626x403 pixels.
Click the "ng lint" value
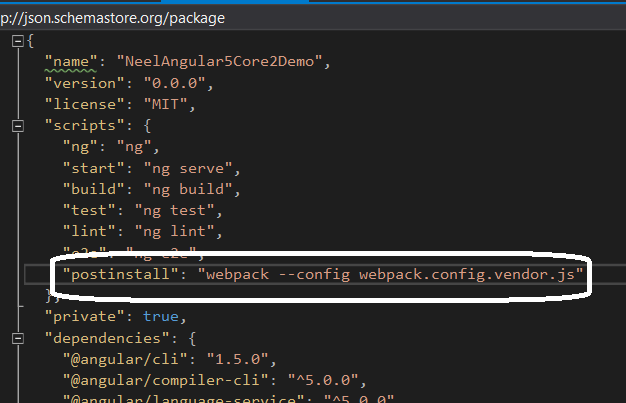point(174,232)
